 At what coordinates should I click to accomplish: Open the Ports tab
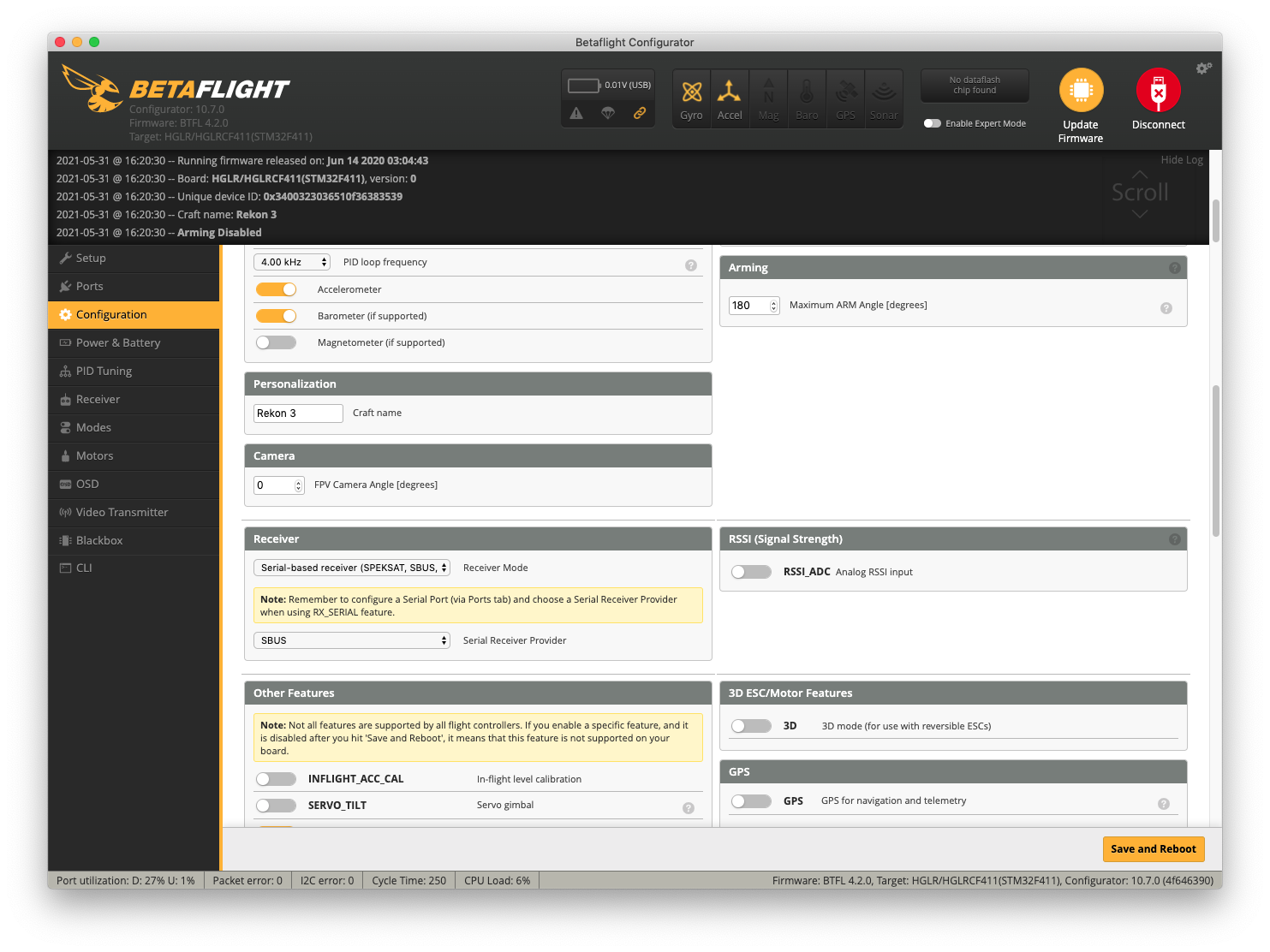(x=134, y=287)
